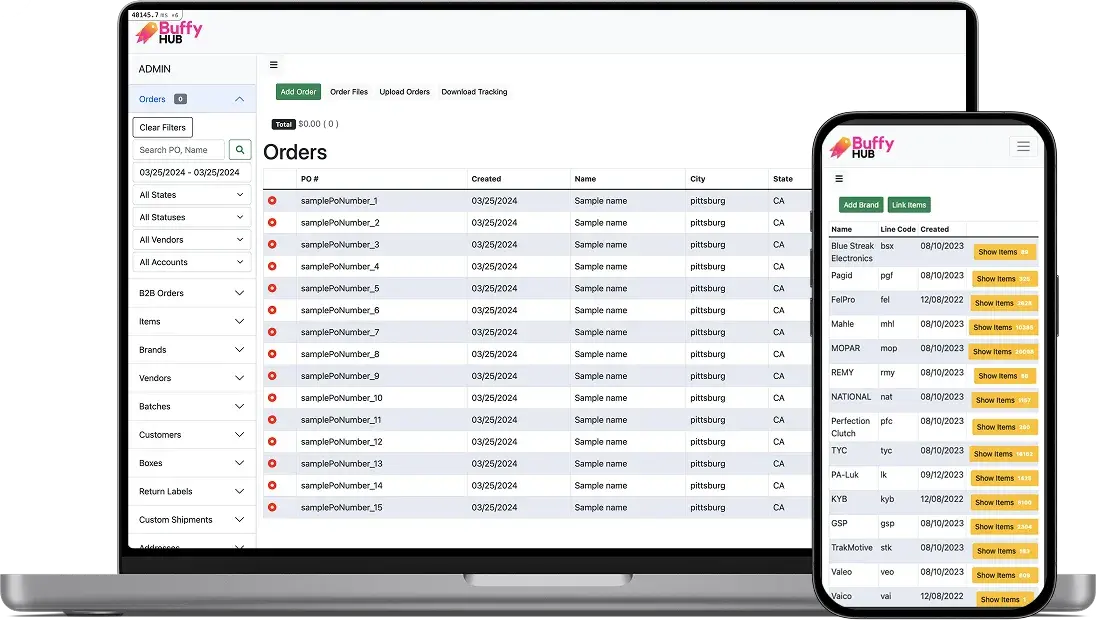The height and width of the screenshot is (620, 1097).
Task: Show Items for Perfection Clutch brand
Action: (1003, 428)
